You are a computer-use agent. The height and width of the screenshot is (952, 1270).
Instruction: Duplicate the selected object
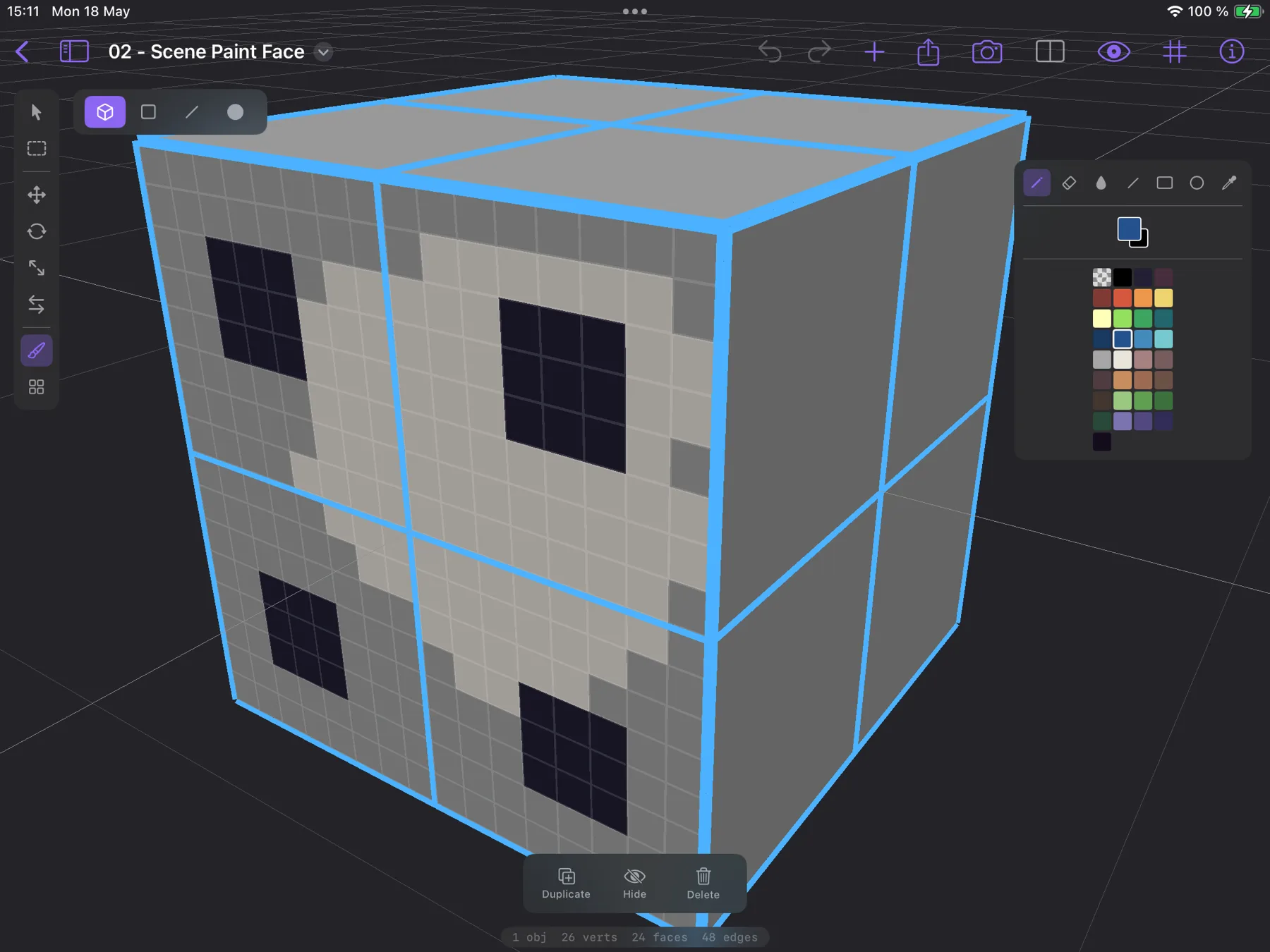click(566, 883)
